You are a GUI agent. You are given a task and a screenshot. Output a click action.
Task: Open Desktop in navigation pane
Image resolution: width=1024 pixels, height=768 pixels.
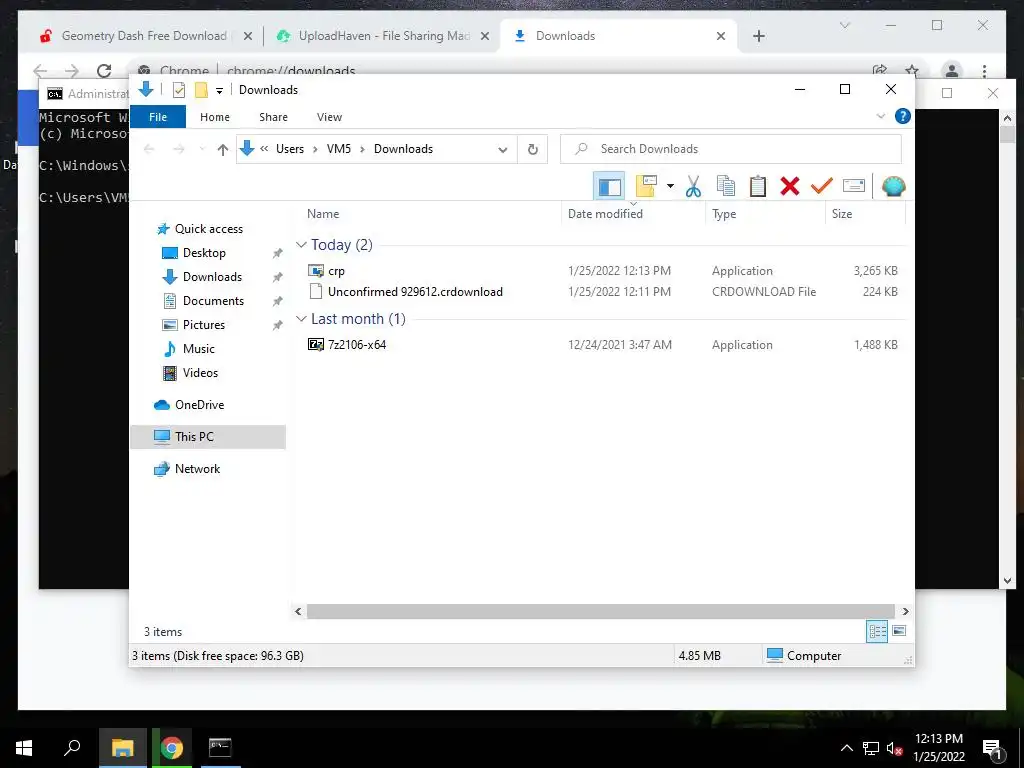point(204,253)
